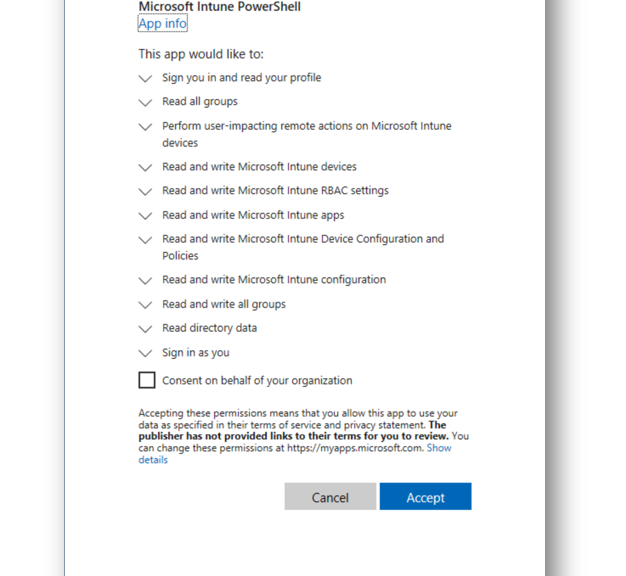Select 'Read and write Microsoft Intune devices' text
Viewport: 626px width, 576px height.
pos(259,167)
